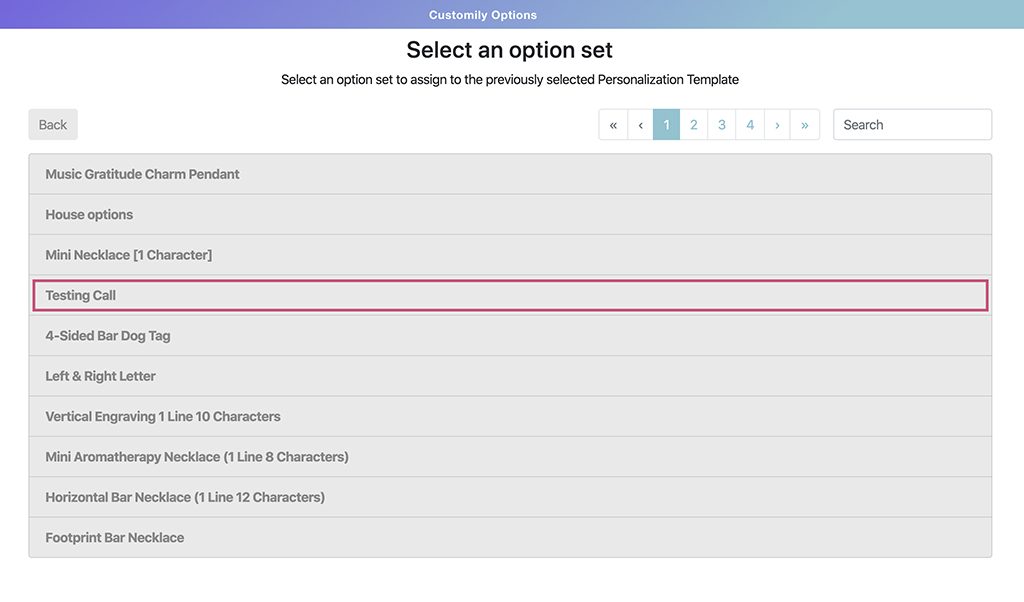Open page 3 of option sets
This screenshot has width=1024, height=602.
point(722,125)
